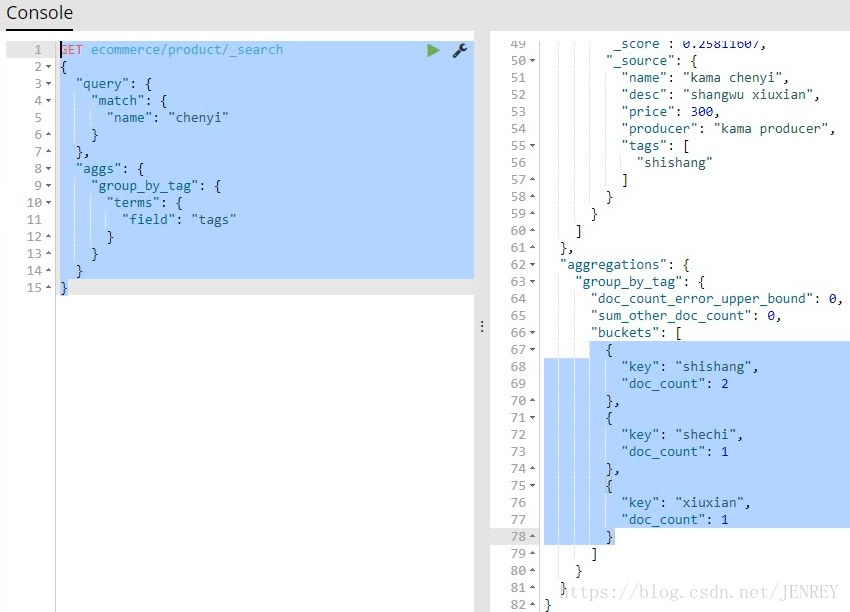Viewport: 850px width, 612px height.
Task: Collapse fold arrow on request line 2
Action: tap(49, 67)
